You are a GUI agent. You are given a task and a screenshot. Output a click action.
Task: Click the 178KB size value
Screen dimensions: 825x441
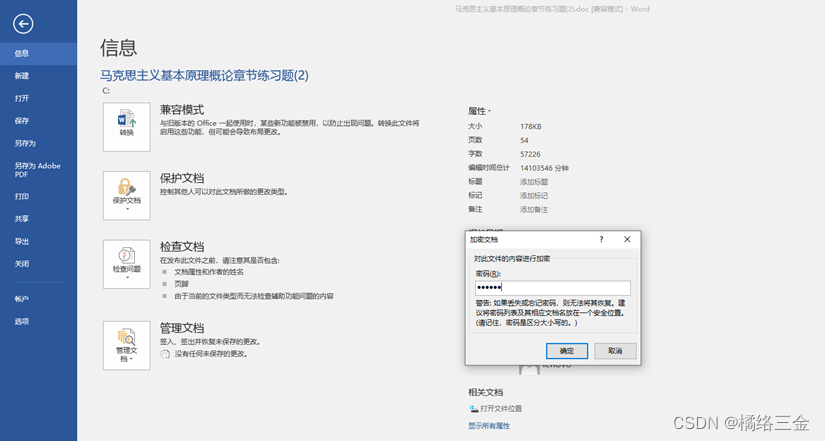530,126
